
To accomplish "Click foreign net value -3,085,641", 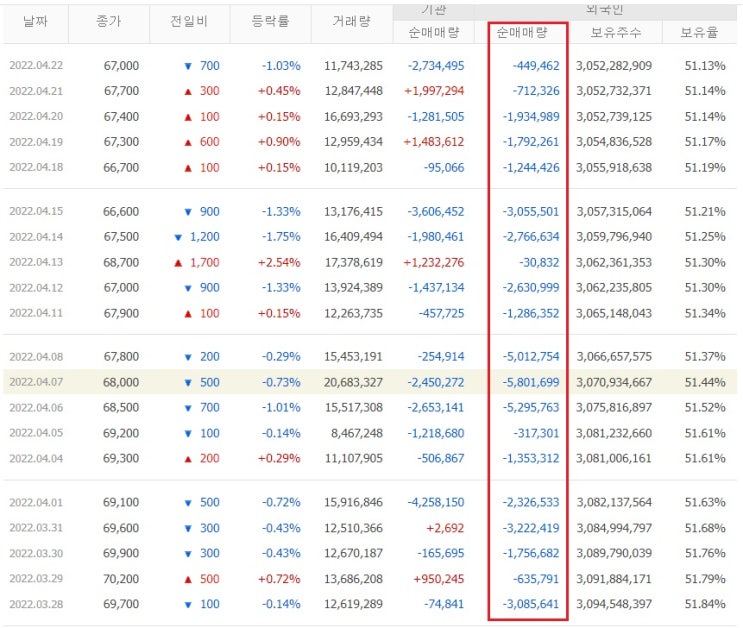I will (531, 604).
